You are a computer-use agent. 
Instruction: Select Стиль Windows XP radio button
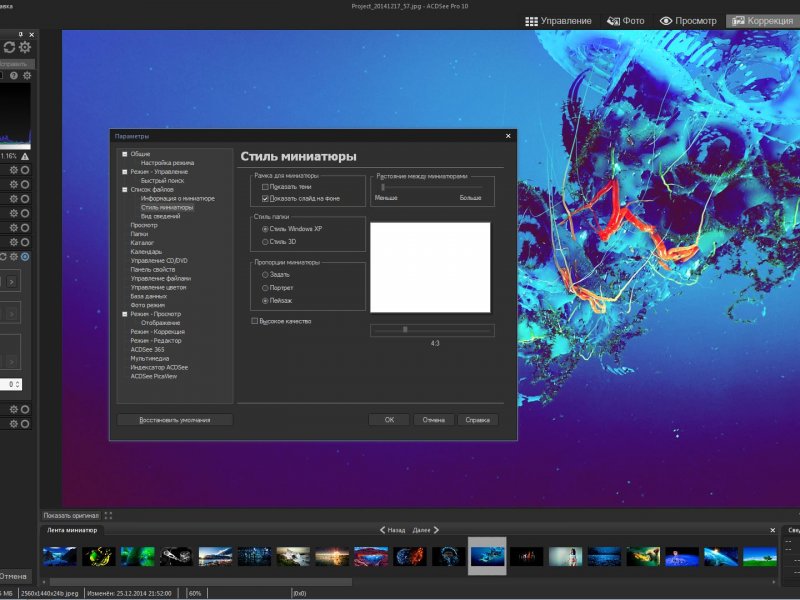(x=265, y=229)
